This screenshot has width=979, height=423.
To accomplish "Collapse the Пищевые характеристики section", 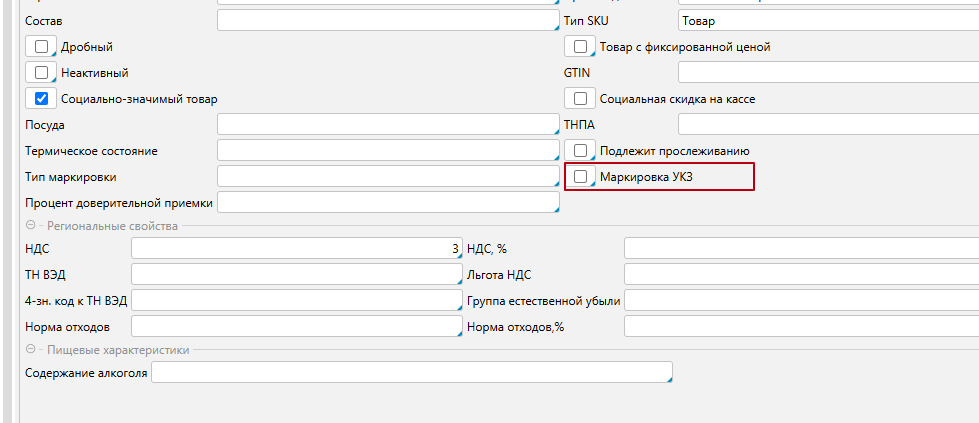I will [x=31, y=350].
